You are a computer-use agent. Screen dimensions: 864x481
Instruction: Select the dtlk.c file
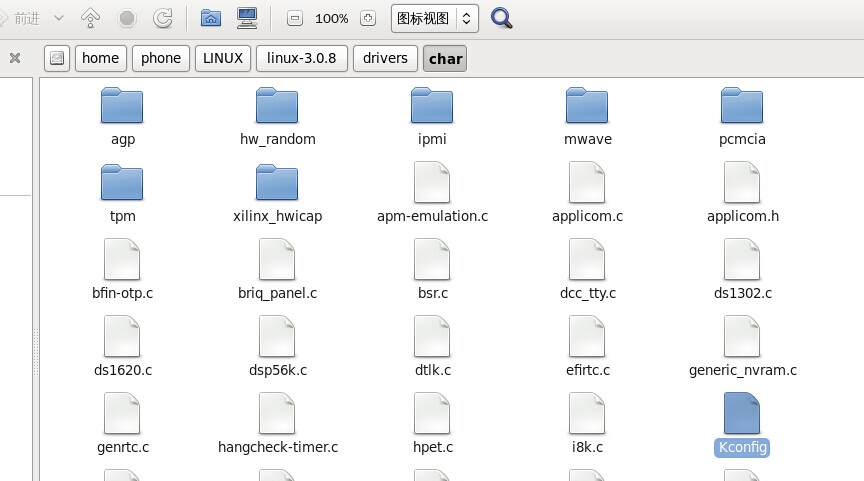[432, 347]
